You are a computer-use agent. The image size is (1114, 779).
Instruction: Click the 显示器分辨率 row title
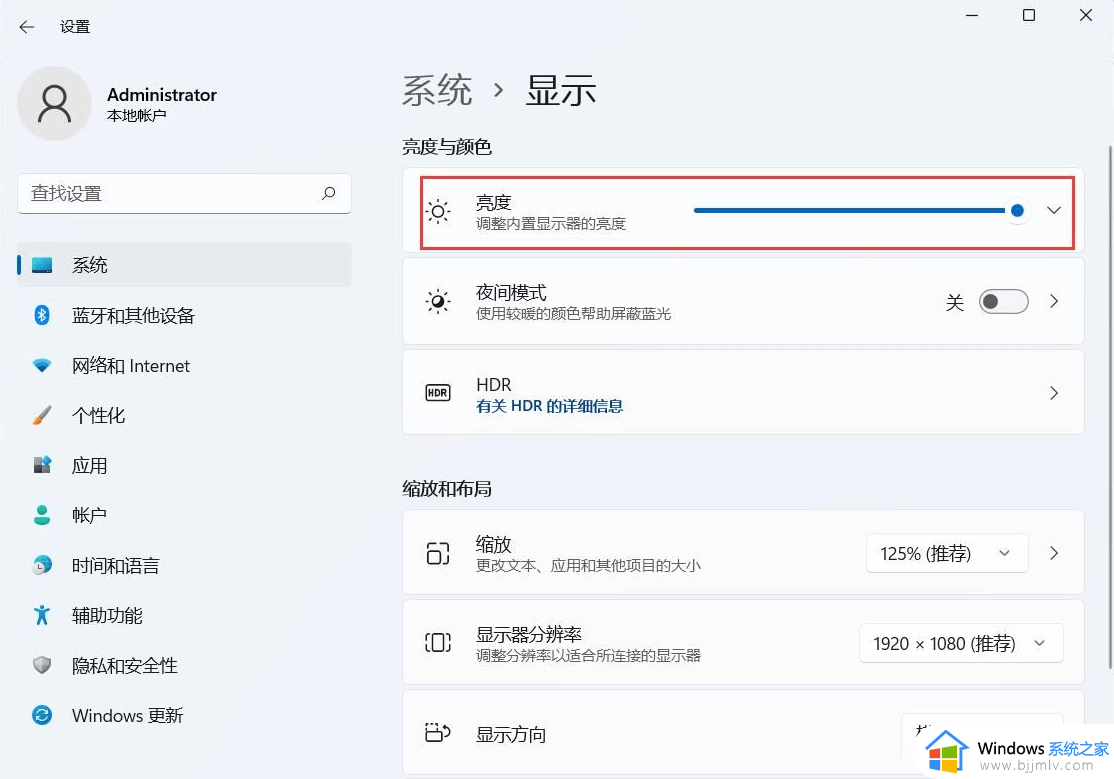(x=529, y=634)
